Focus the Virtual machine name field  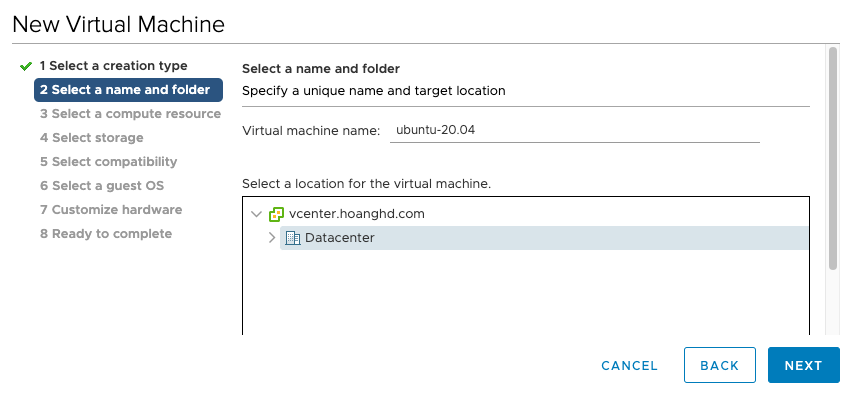(x=574, y=130)
